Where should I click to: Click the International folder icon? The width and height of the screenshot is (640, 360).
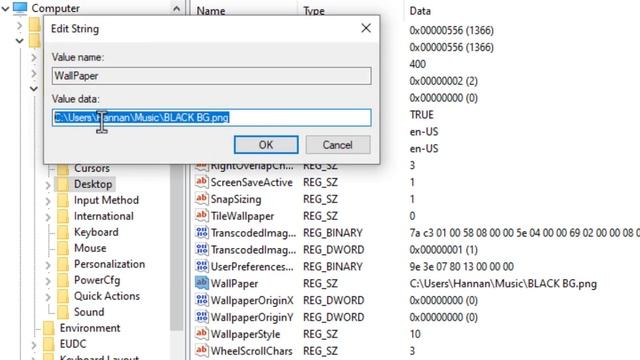pyautogui.click(x=63, y=216)
